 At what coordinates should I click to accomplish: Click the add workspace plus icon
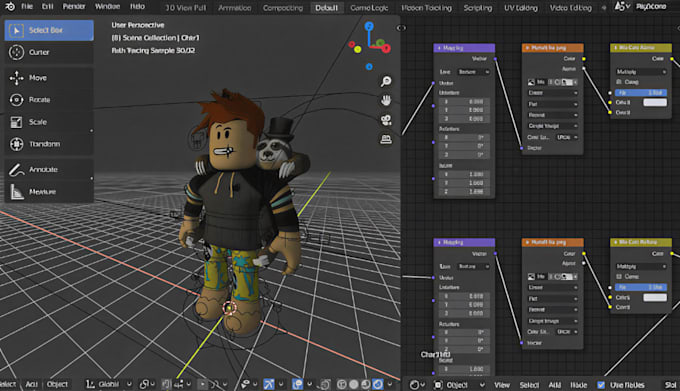pos(603,8)
